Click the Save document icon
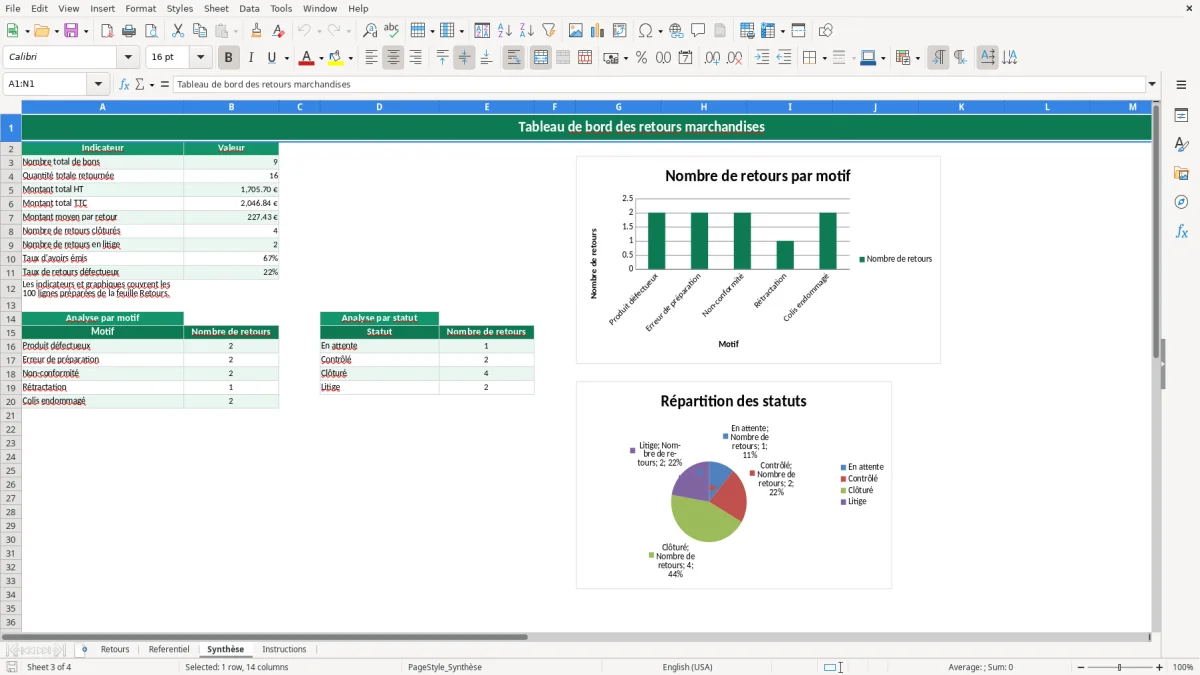The height and width of the screenshot is (675, 1200). [x=71, y=31]
